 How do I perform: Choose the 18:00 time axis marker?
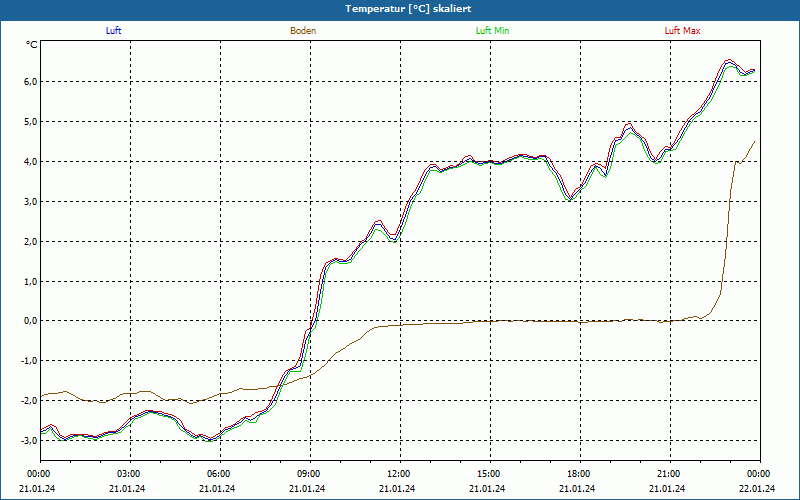579,474
